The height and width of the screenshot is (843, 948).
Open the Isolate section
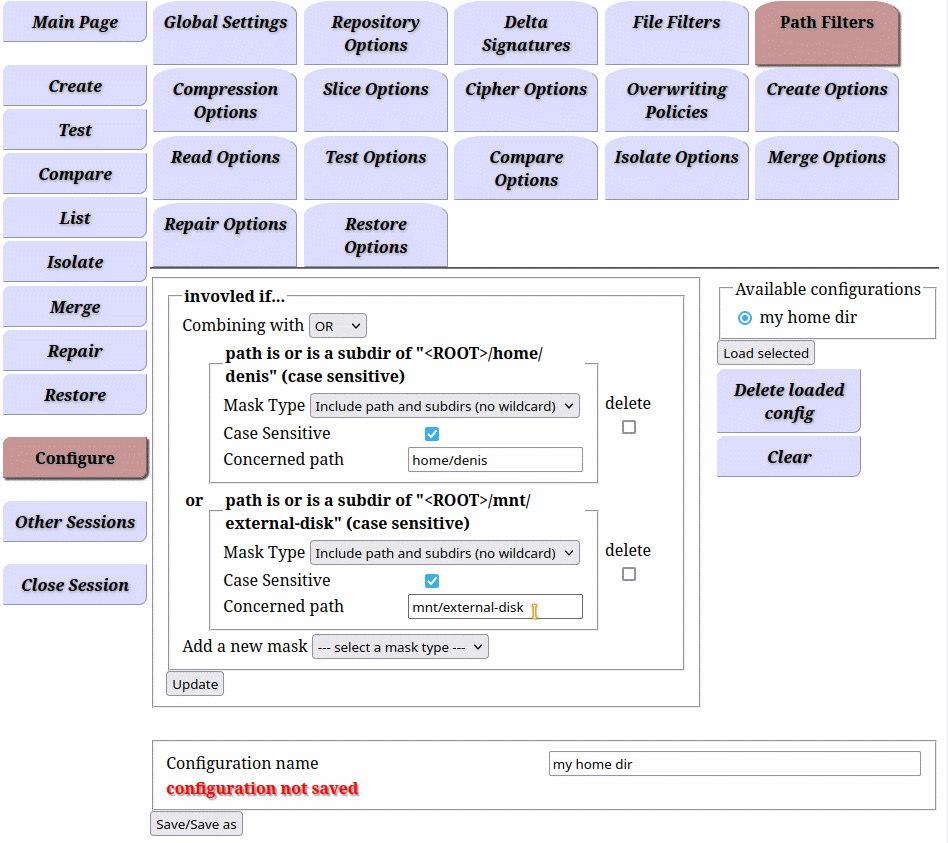(x=74, y=262)
